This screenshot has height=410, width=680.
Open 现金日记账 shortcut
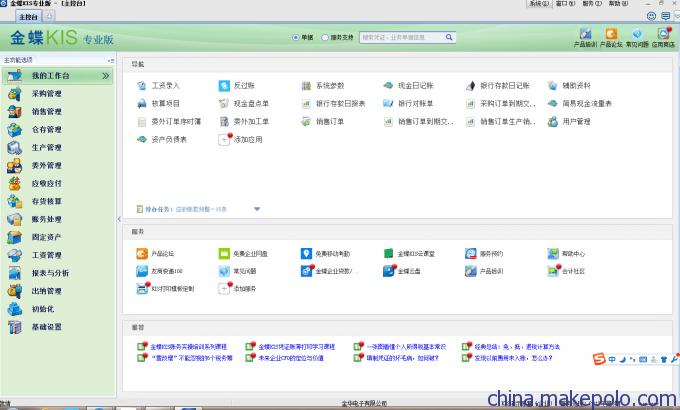pyautogui.click(x=408, y=85)
